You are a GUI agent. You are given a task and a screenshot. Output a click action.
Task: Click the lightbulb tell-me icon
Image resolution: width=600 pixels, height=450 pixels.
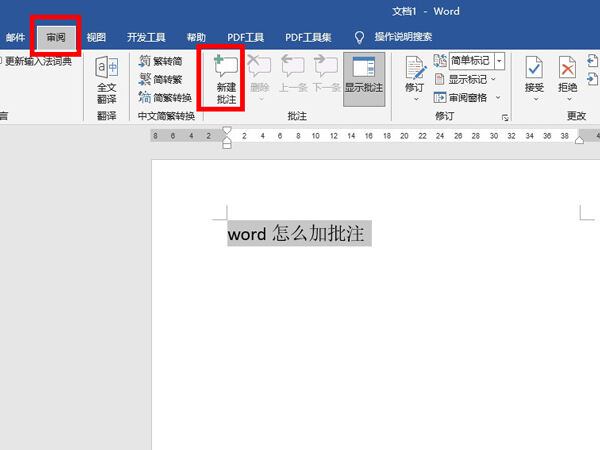point(359,37)
